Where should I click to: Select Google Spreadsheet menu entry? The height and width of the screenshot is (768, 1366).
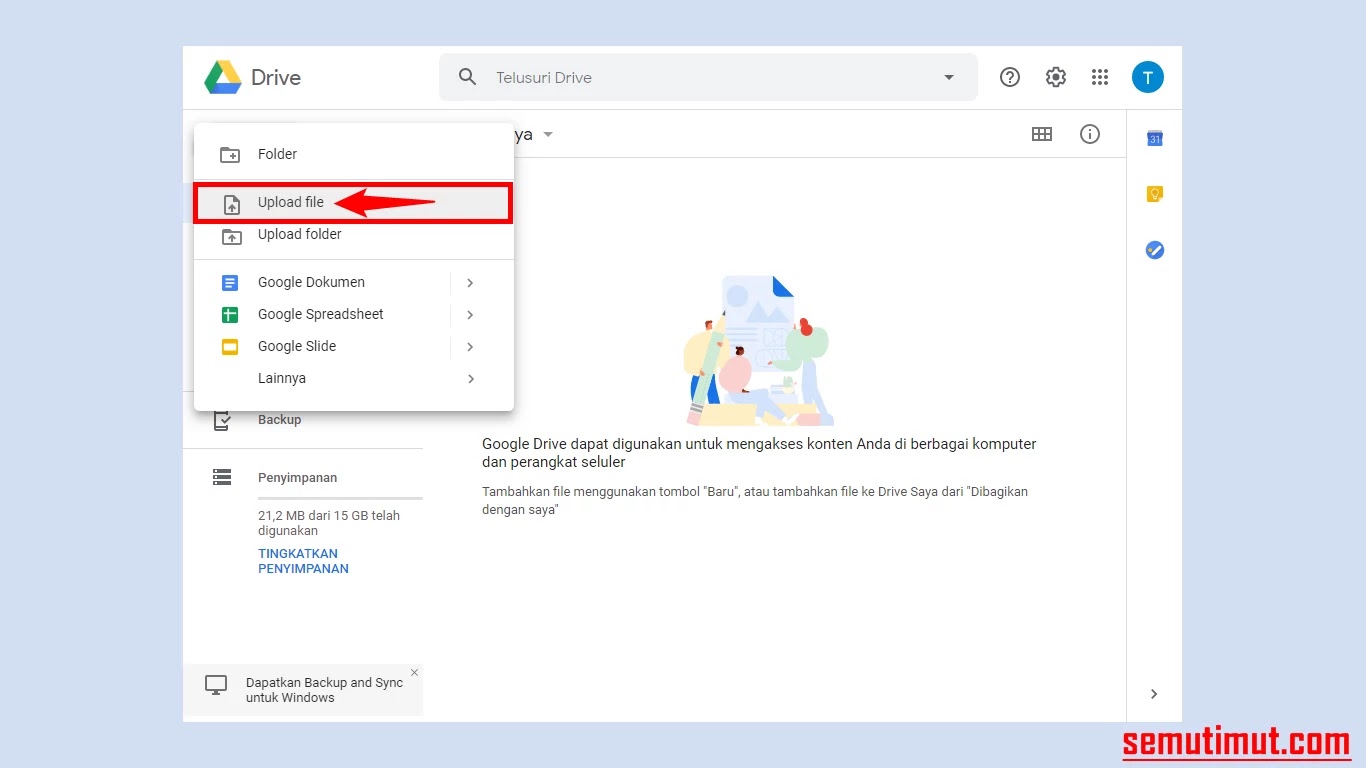pyautogui.click(x=354, y=314)
